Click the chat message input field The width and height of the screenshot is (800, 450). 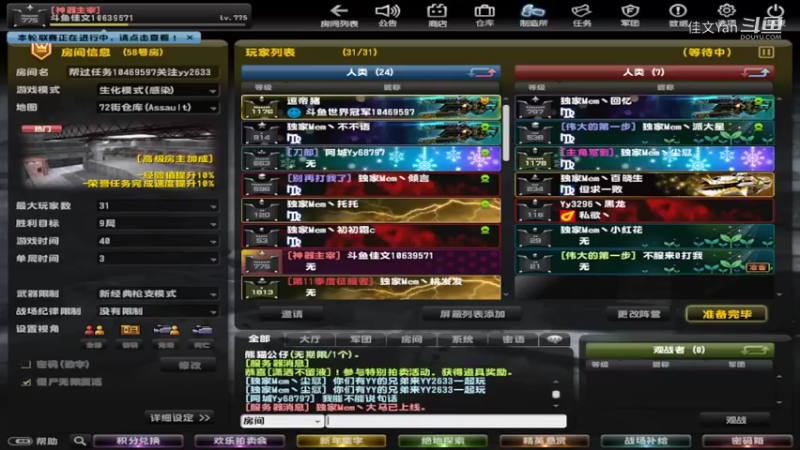click(446, 421)
